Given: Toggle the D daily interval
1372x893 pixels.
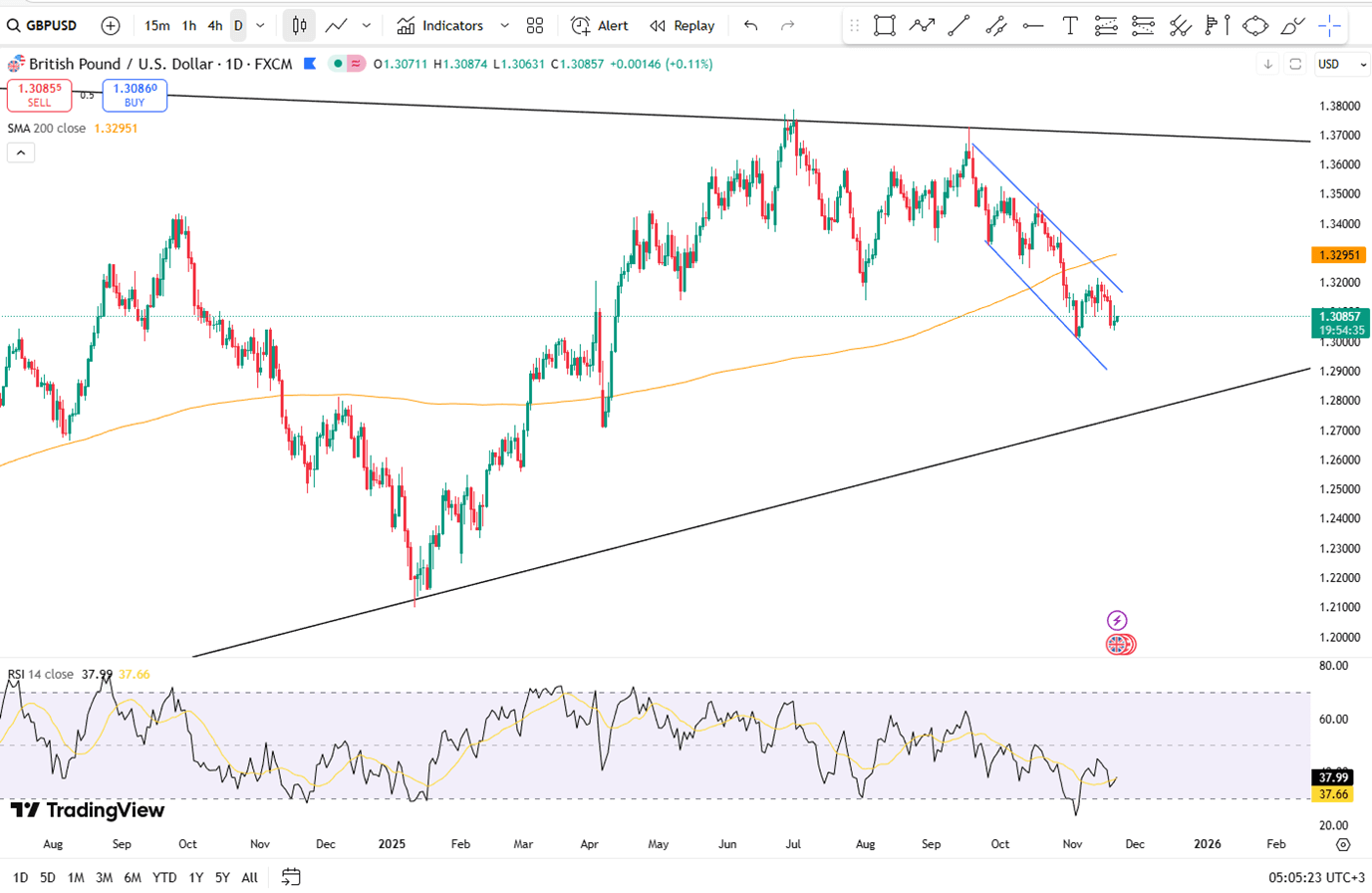Looking at the screenshot, I should [x=238, y=26].
